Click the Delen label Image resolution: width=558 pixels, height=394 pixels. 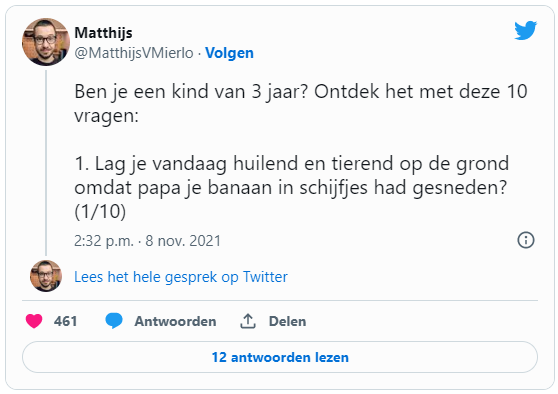[287, 321]
